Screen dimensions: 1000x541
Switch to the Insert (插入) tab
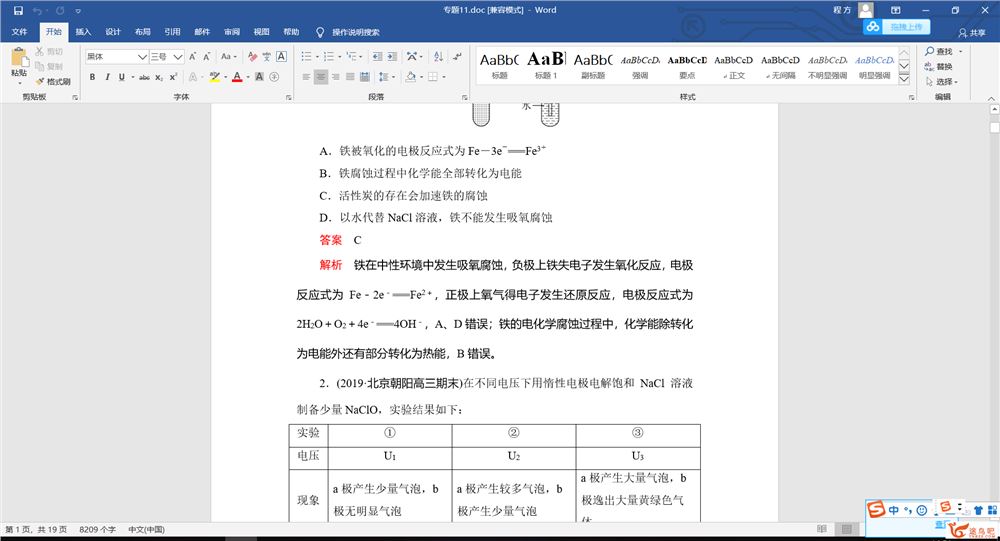click(83, 31)
